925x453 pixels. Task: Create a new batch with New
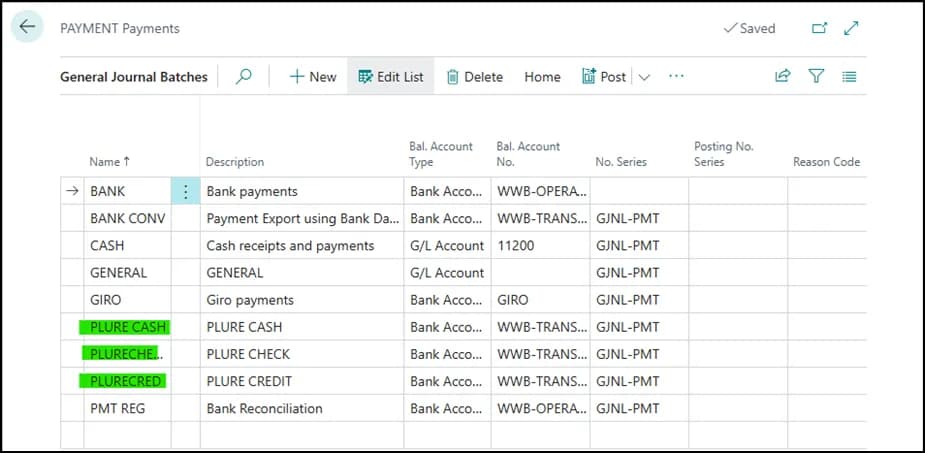313,77
